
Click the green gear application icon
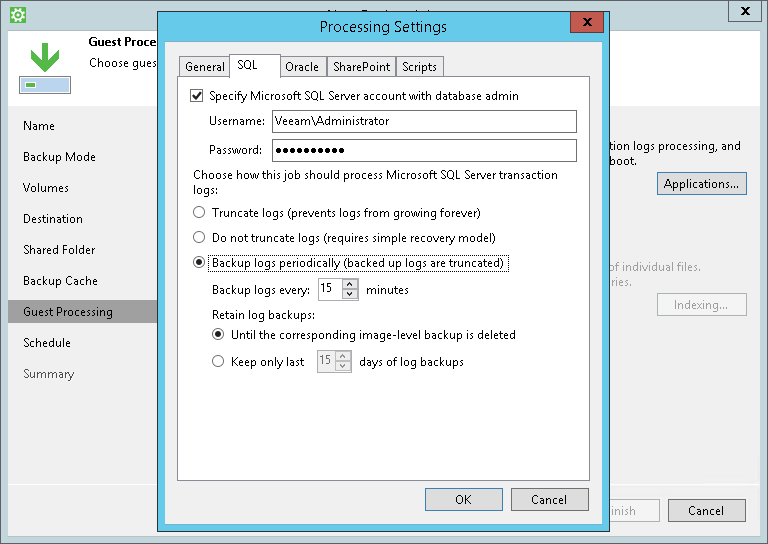coord(18,15)
